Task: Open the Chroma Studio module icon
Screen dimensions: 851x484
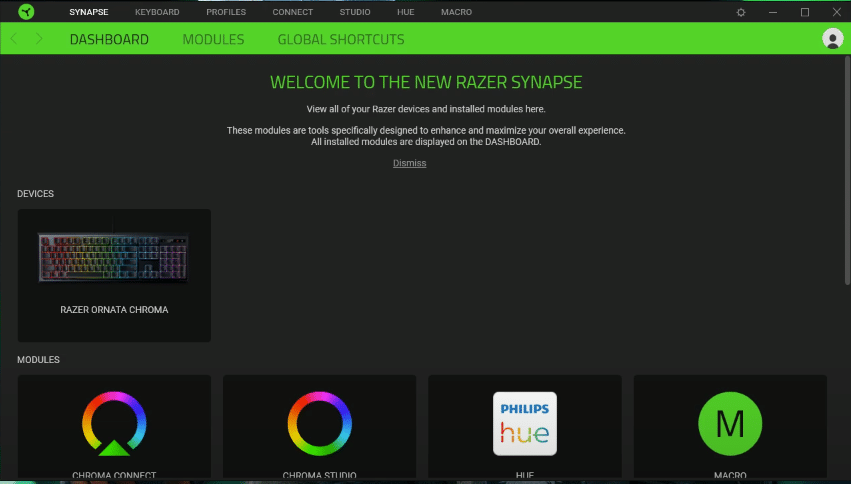Action: 320,424
